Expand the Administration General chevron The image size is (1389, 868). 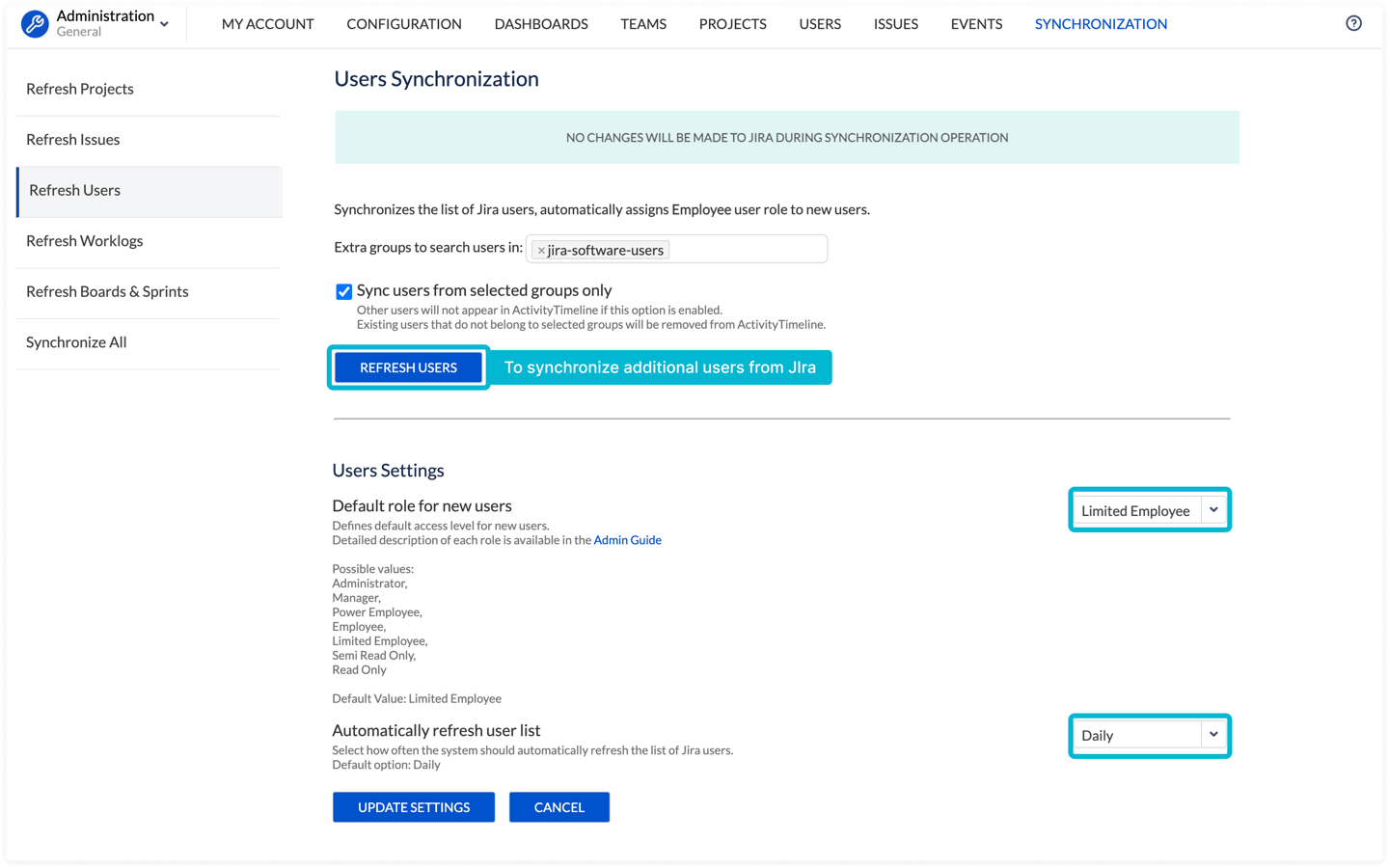point(165,24)
